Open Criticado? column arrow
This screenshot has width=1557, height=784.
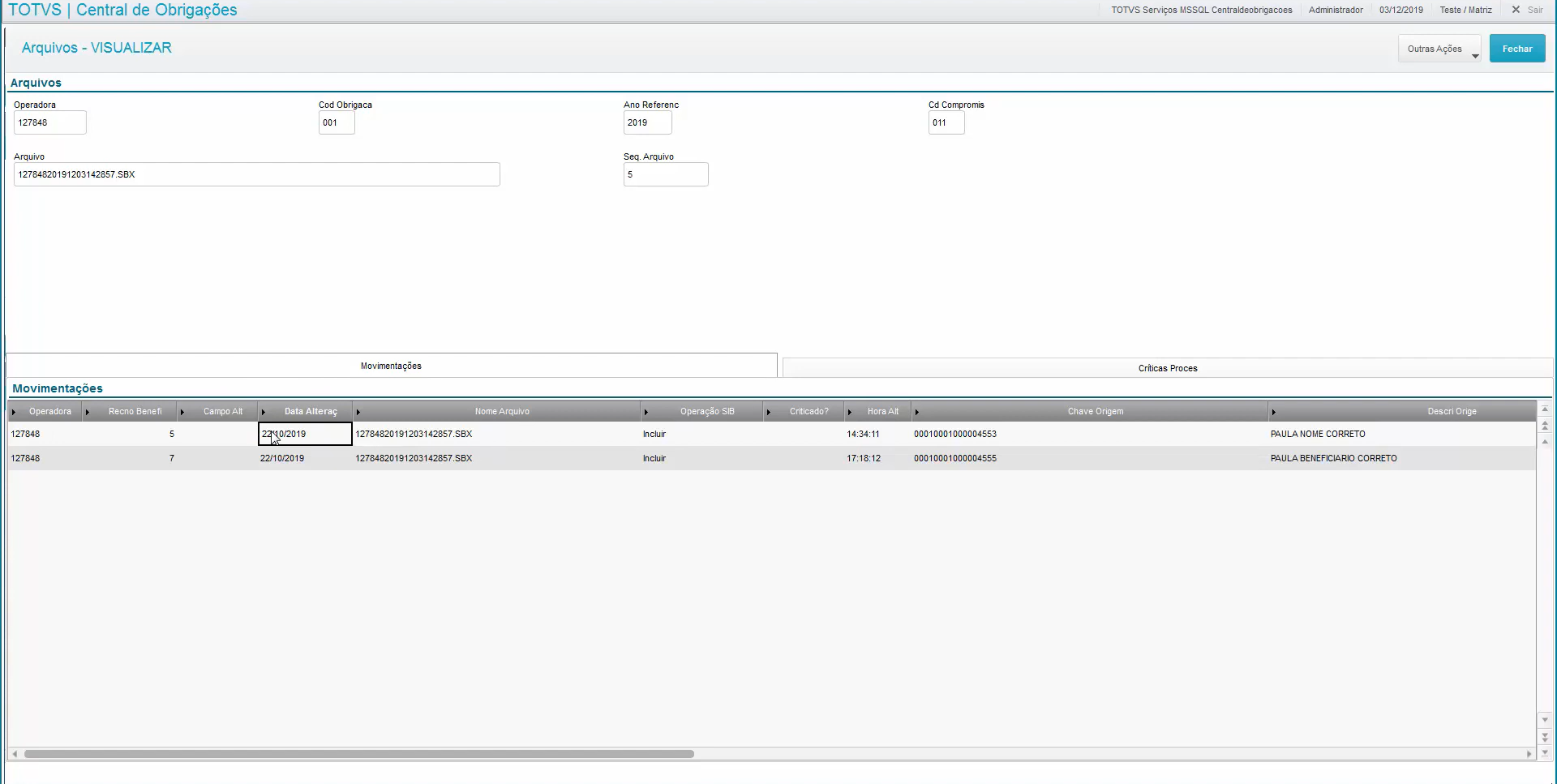[768, 412]
